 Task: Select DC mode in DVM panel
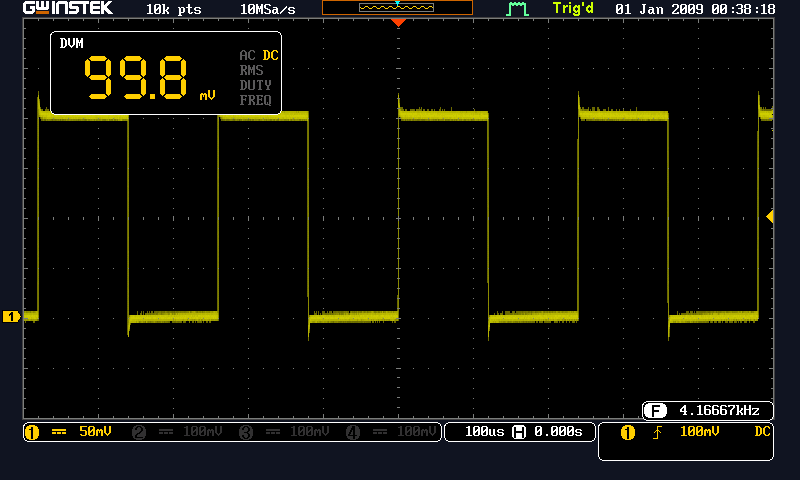click(270, 55)
